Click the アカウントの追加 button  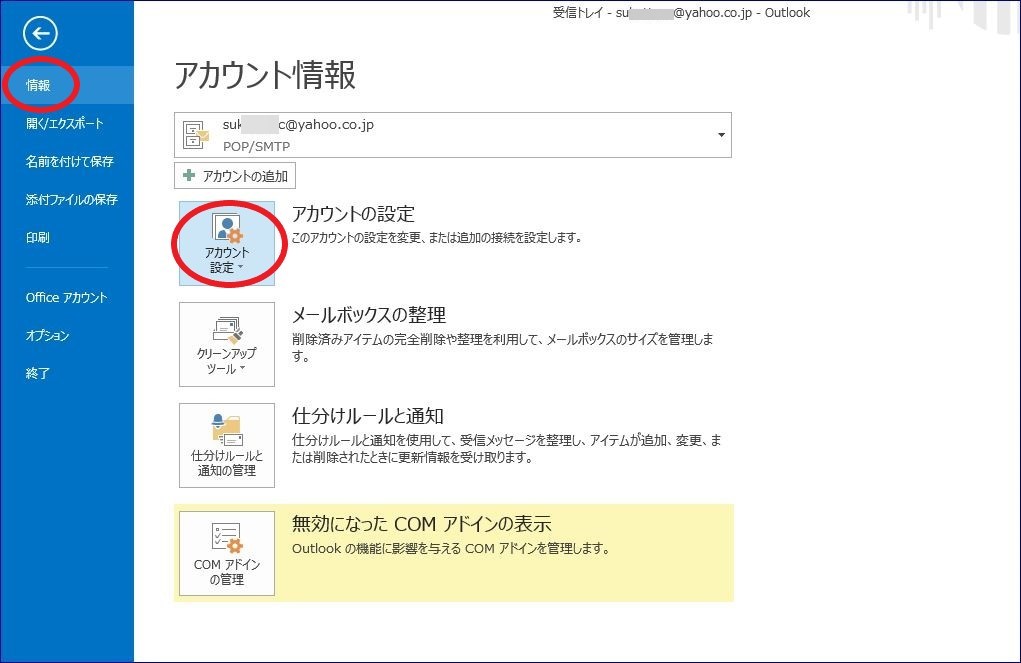pos(235,176)
